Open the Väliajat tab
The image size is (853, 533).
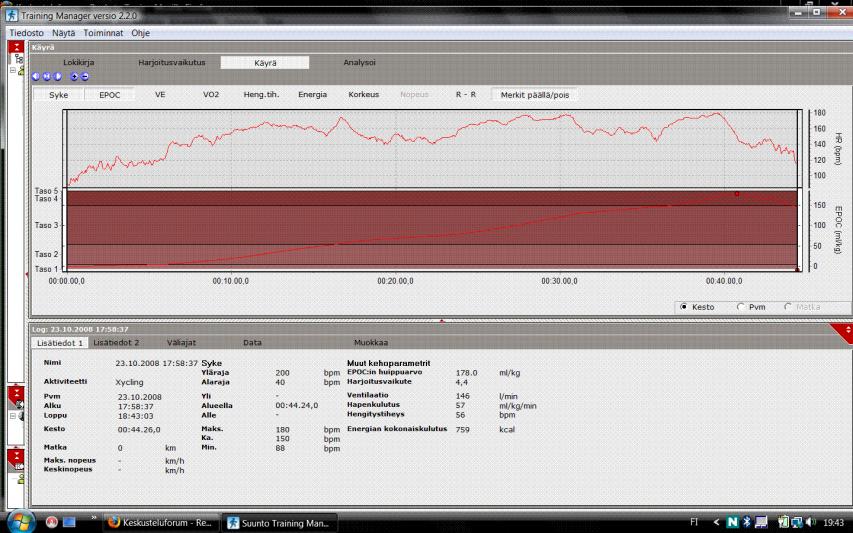180,342
